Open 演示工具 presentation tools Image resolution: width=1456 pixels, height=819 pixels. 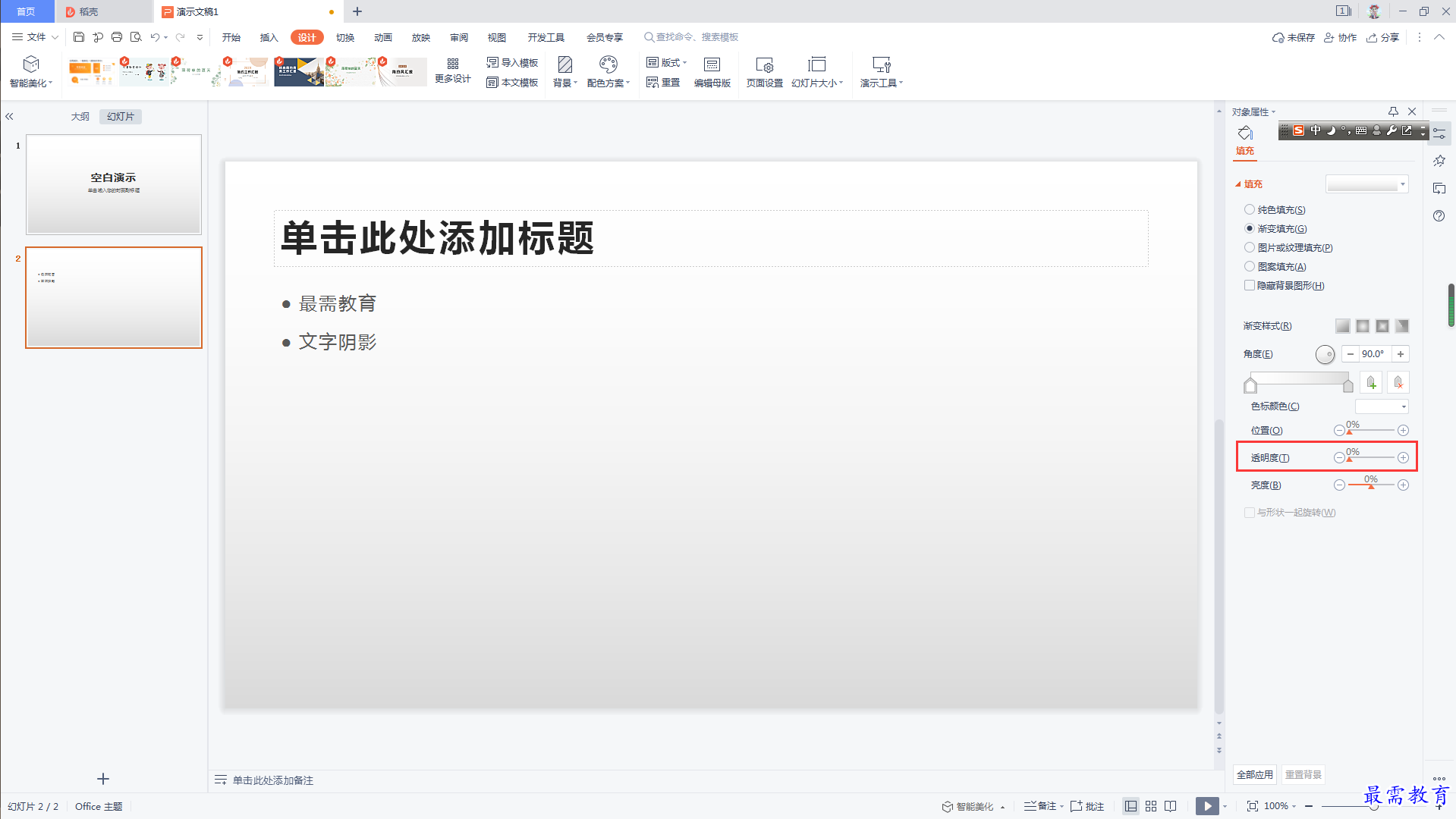[881, 72]
